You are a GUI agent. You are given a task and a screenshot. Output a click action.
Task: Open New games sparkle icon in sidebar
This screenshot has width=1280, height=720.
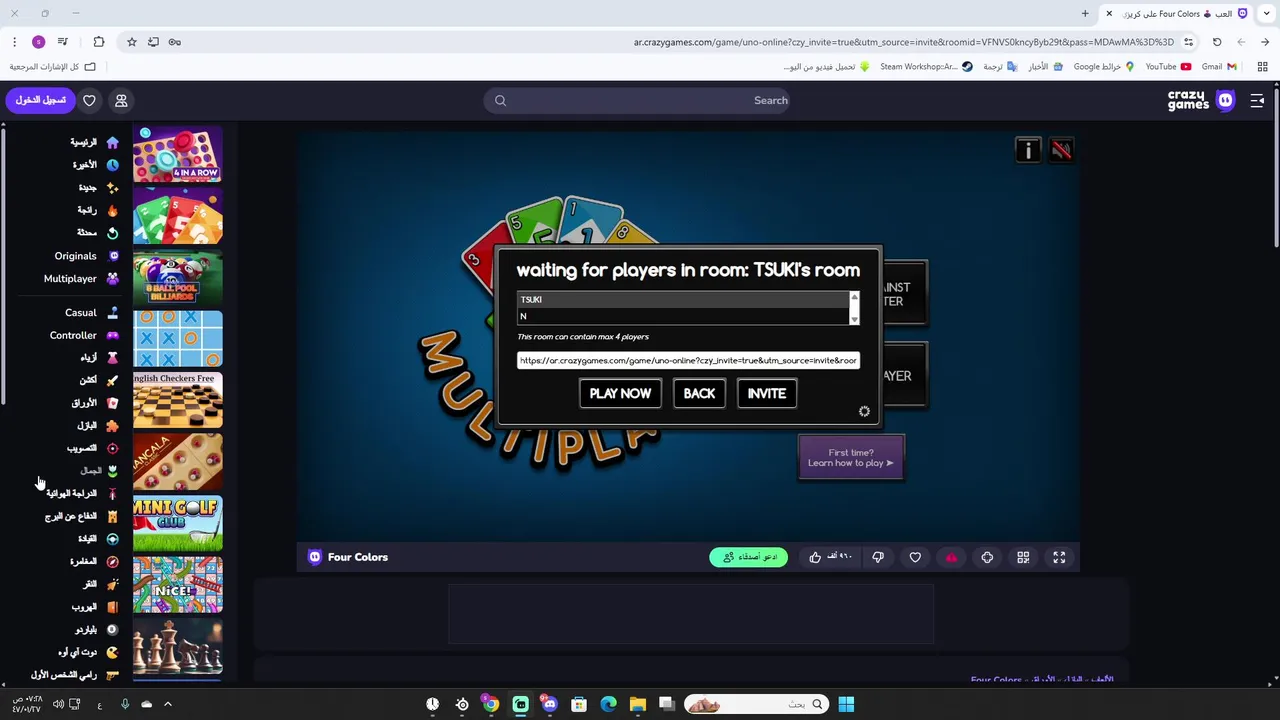112,188
